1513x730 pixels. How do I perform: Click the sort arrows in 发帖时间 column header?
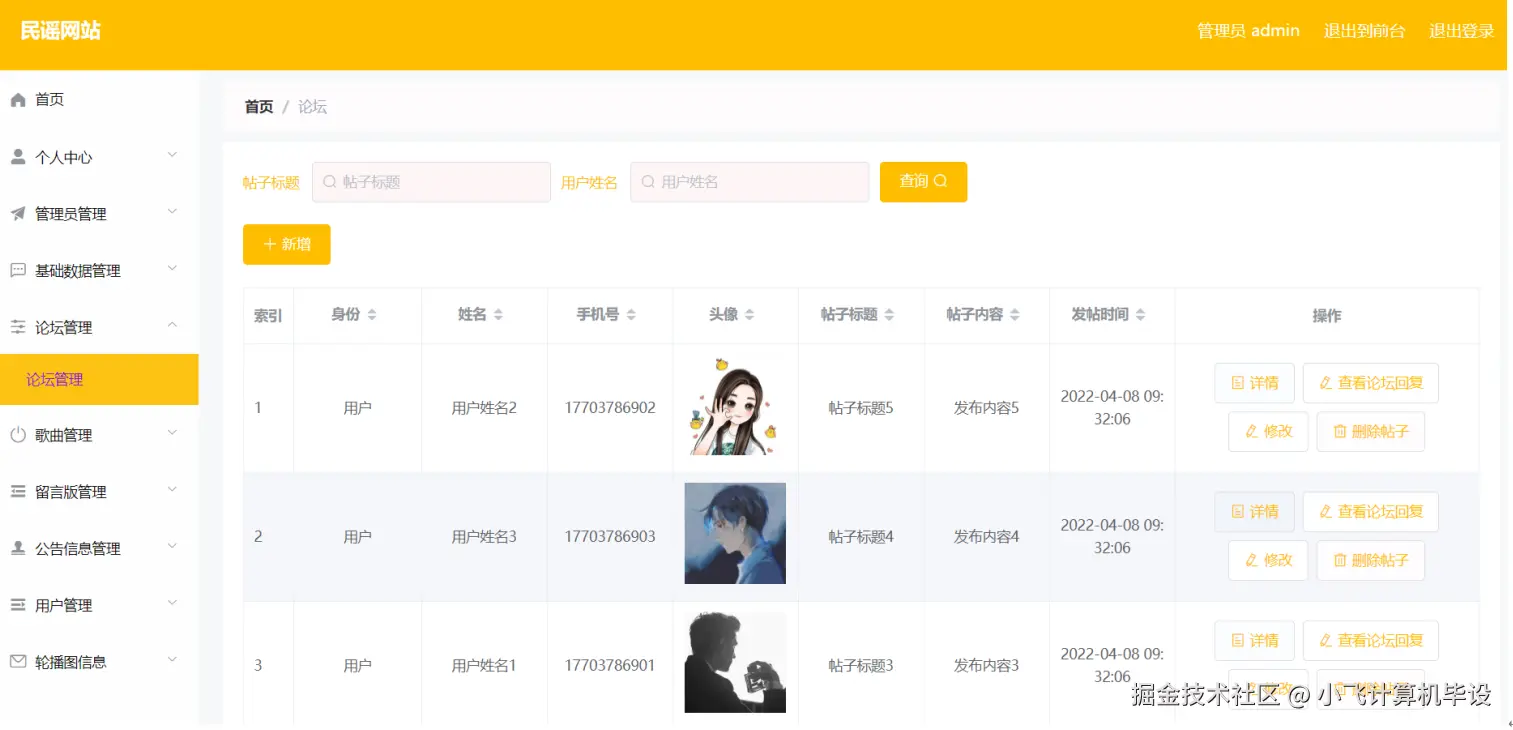(1140, 315)
